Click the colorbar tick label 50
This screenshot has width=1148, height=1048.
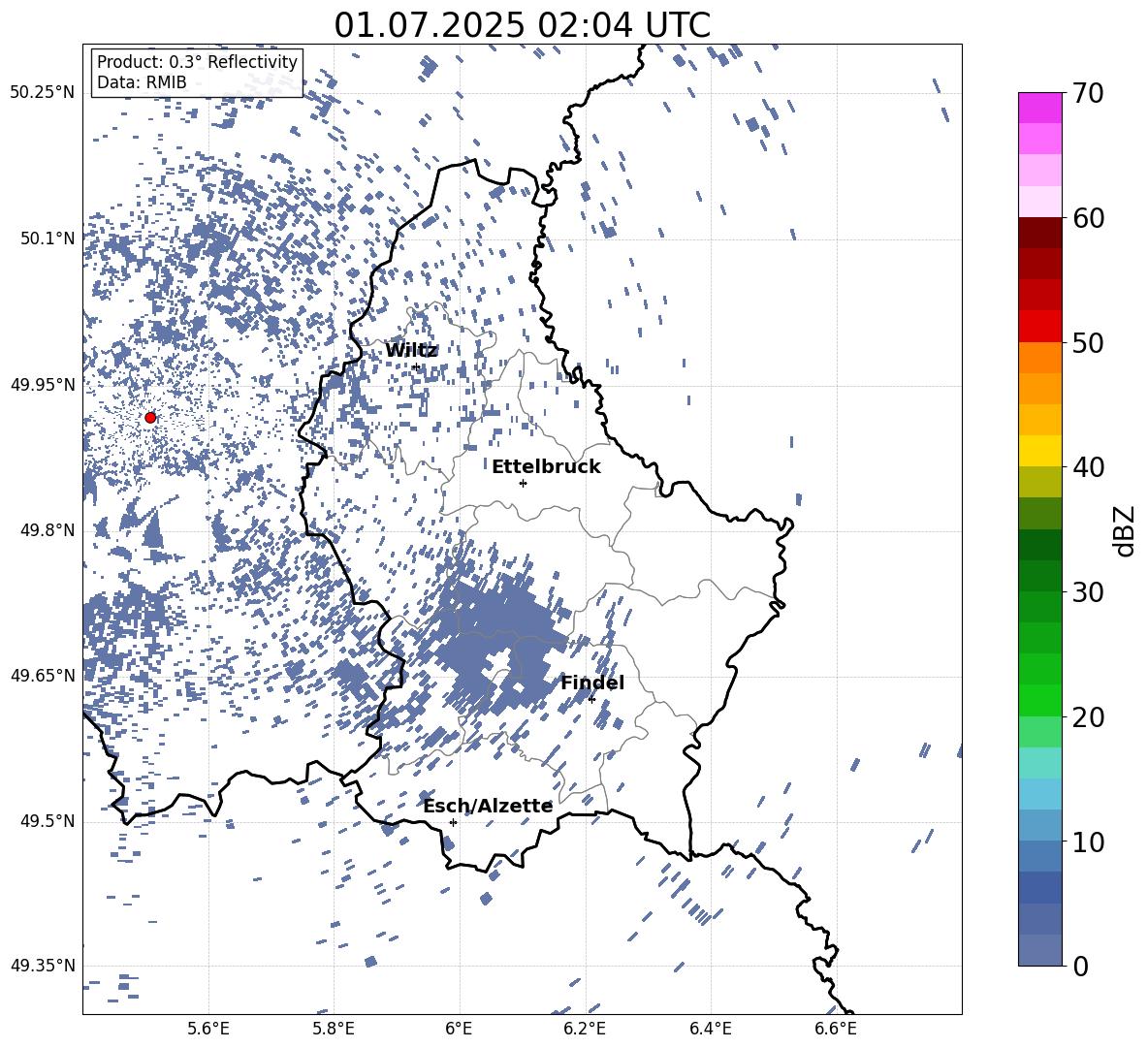pyautogui.click(x=1089, y=342)
